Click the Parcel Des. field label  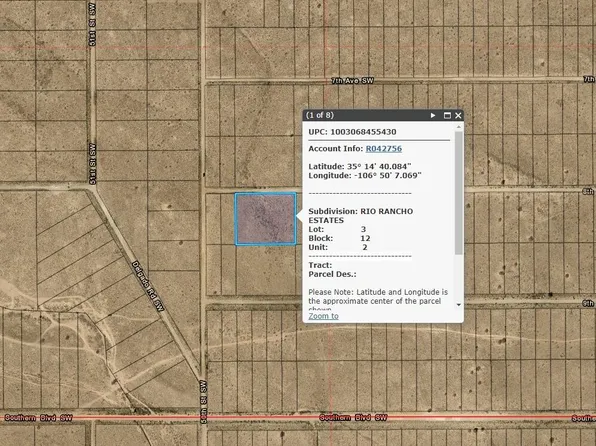click(x=332, y=275)
